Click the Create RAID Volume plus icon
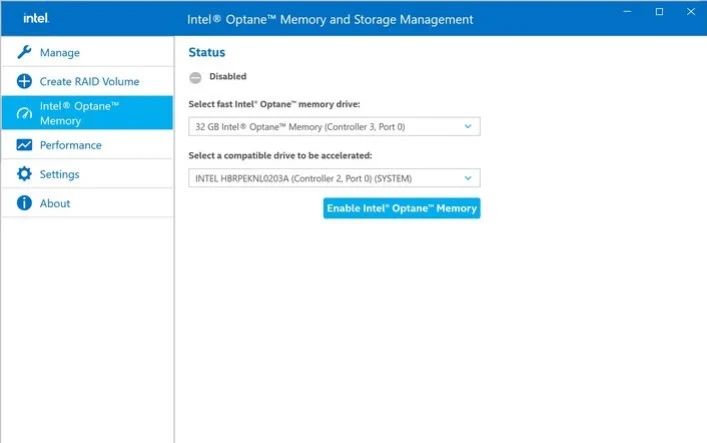Image resolution: width=707 pixels, height=443 pixels. point(25,81)
